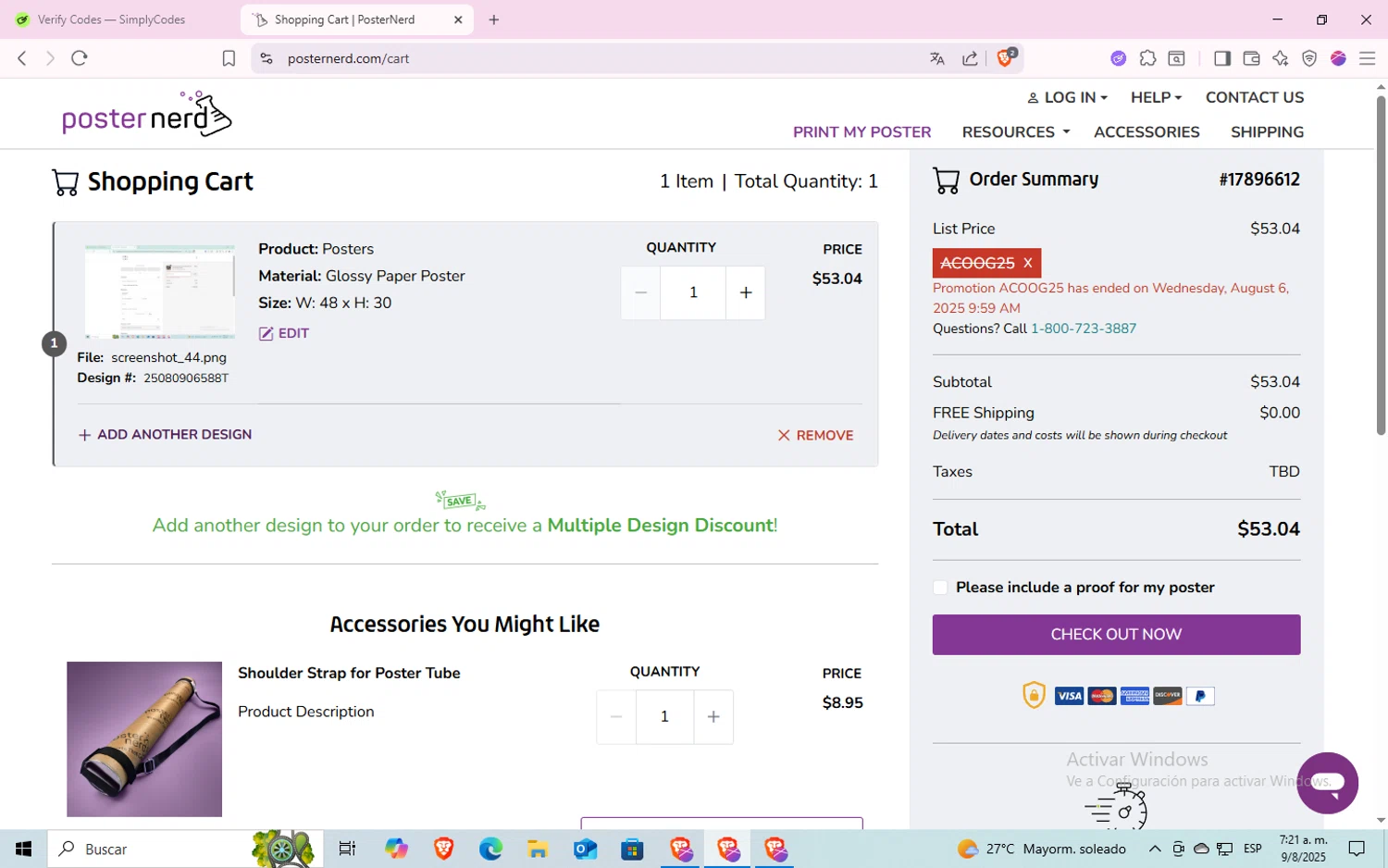Open the Brave Shields lion icon
The image size is (1388, 868).
[1006, 57]
